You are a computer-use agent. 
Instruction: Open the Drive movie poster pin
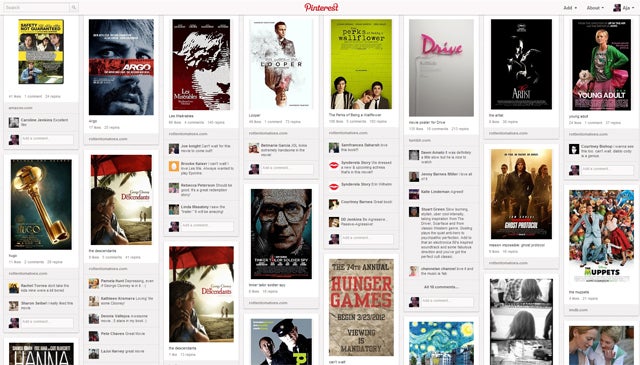tap(441, 67)
